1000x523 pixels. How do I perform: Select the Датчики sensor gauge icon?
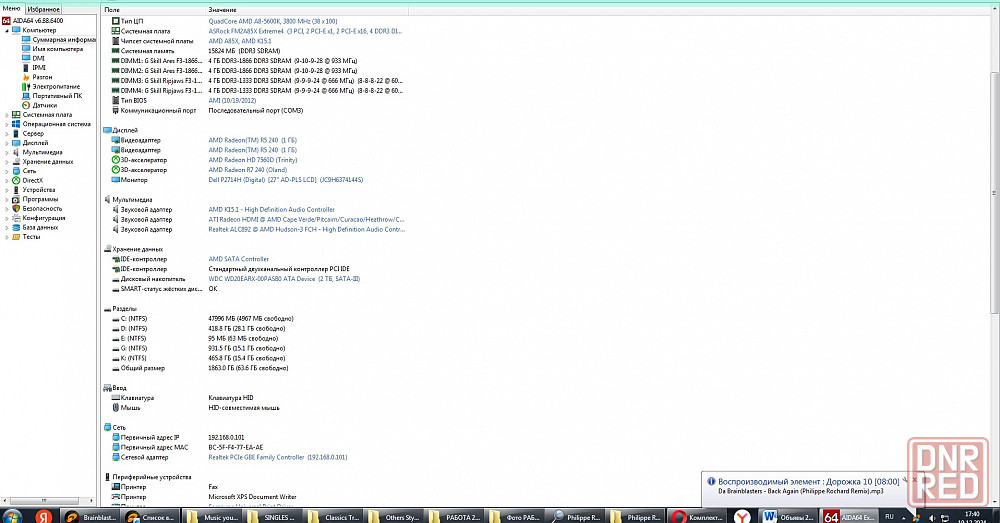(x=26, y=105)
